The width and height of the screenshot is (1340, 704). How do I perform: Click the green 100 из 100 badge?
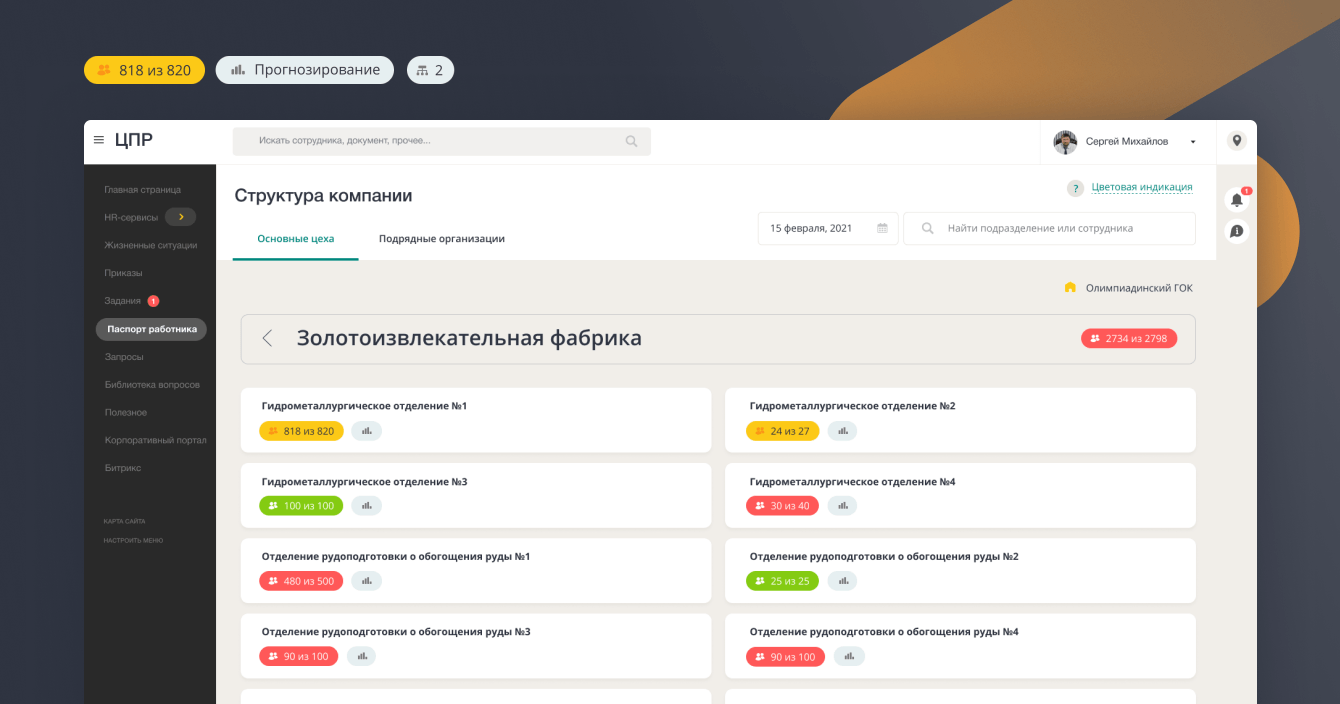point(301,506)
